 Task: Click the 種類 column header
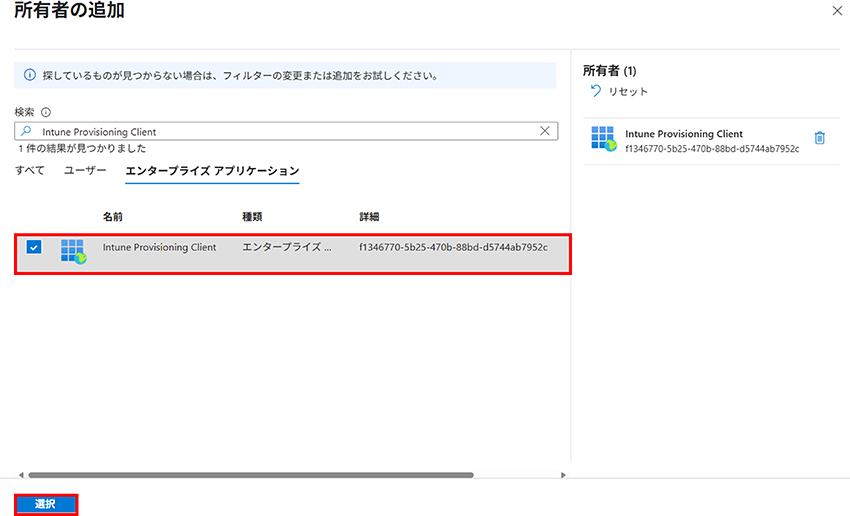[252, 217]
